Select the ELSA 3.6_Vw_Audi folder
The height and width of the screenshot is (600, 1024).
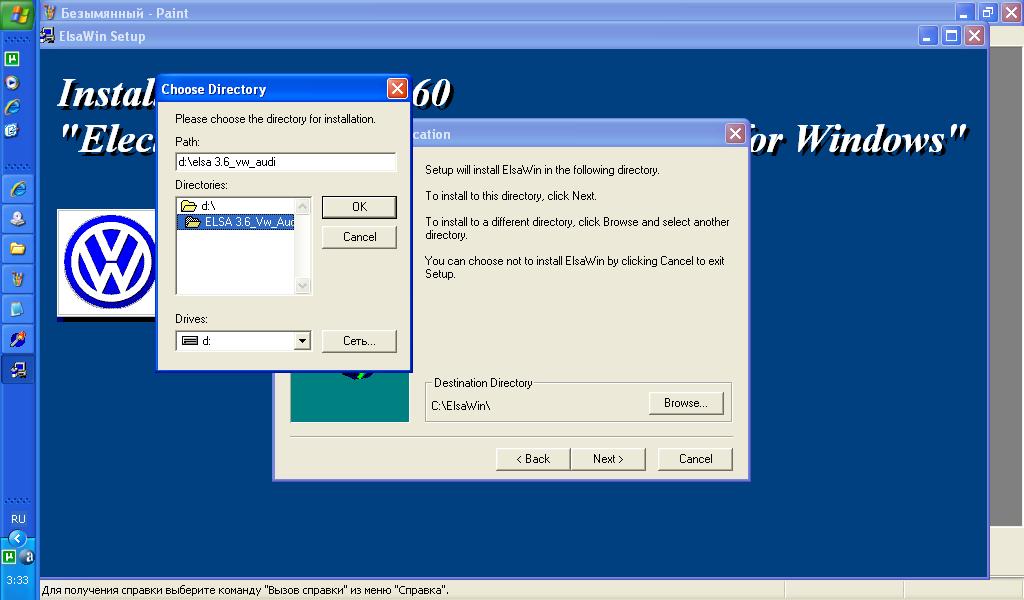click(x=247, y=222)
